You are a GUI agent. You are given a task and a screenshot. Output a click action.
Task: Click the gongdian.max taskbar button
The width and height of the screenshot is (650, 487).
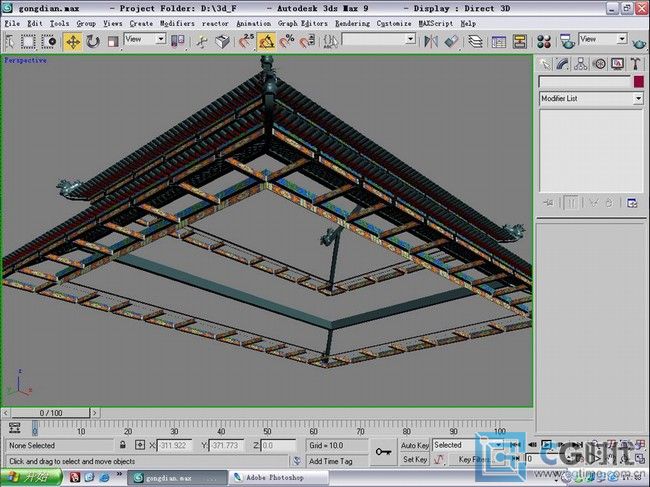click(x=177, y=477)
